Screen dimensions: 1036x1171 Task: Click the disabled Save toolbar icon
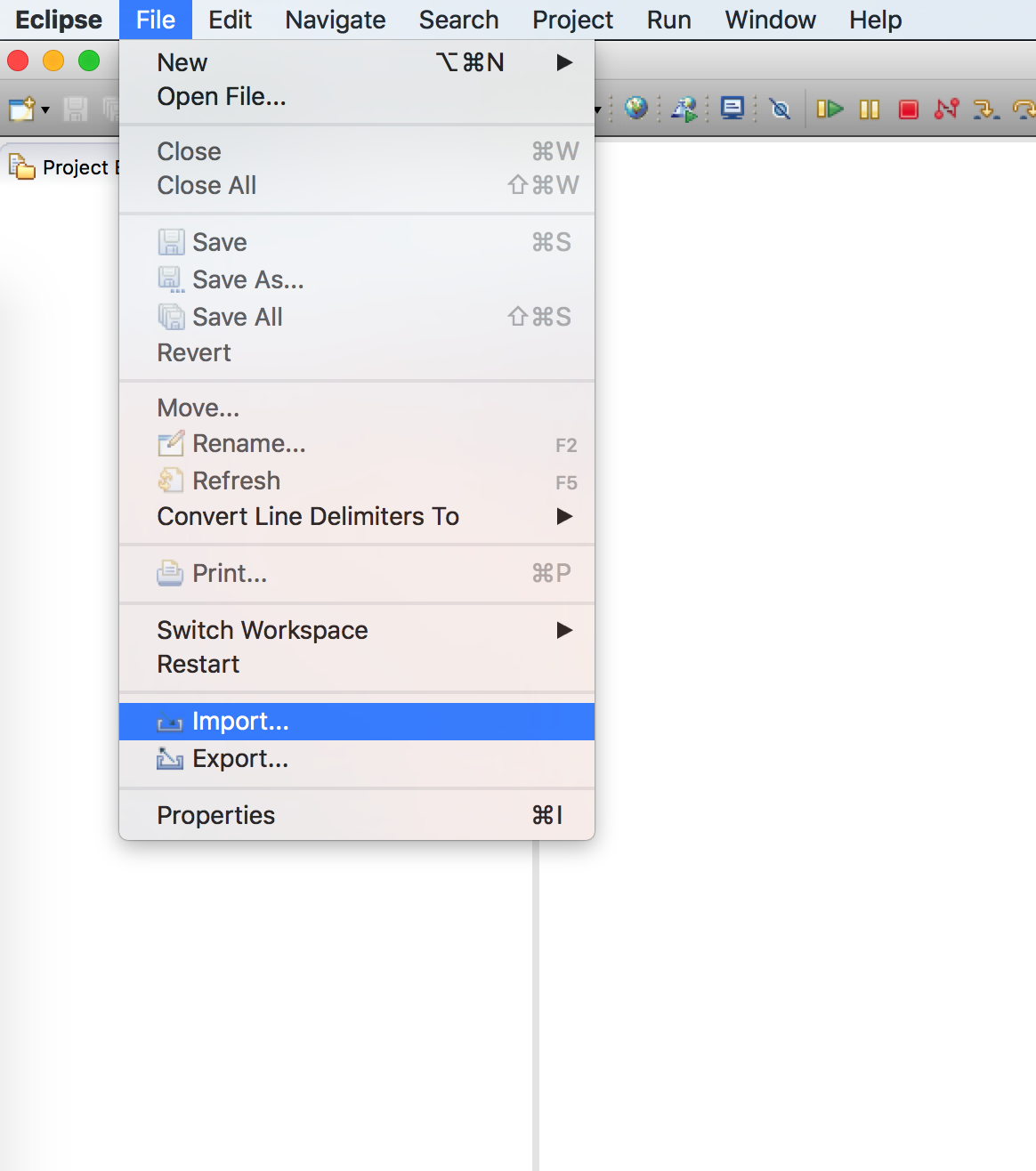(x=76, y=109)
